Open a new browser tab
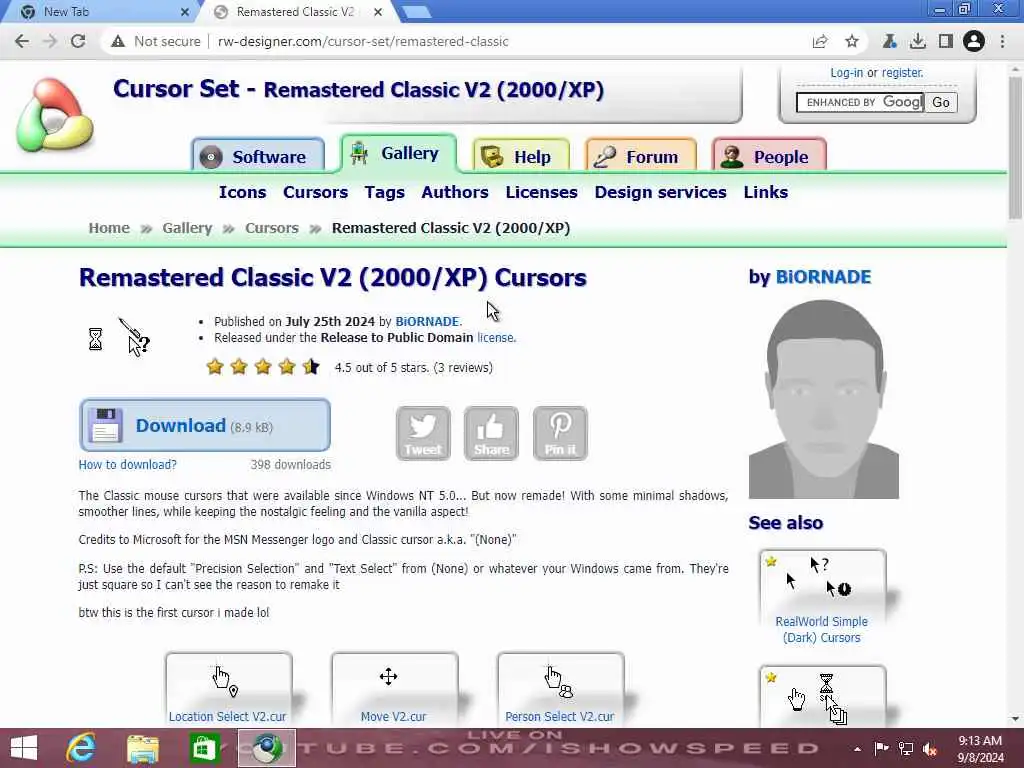Viewport: 1024px width, 768px height. (x=416, y=12)
